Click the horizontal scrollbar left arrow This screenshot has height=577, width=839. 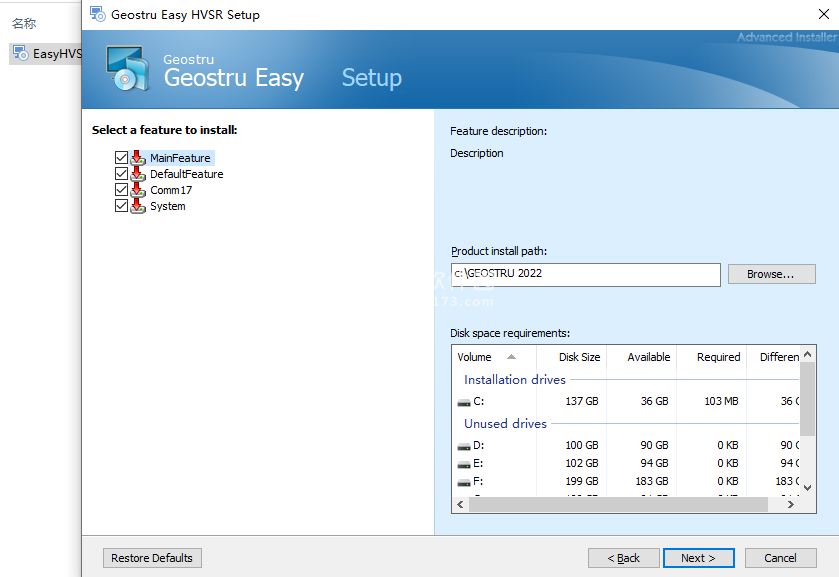pyautogui.click(x=460, y=504)
